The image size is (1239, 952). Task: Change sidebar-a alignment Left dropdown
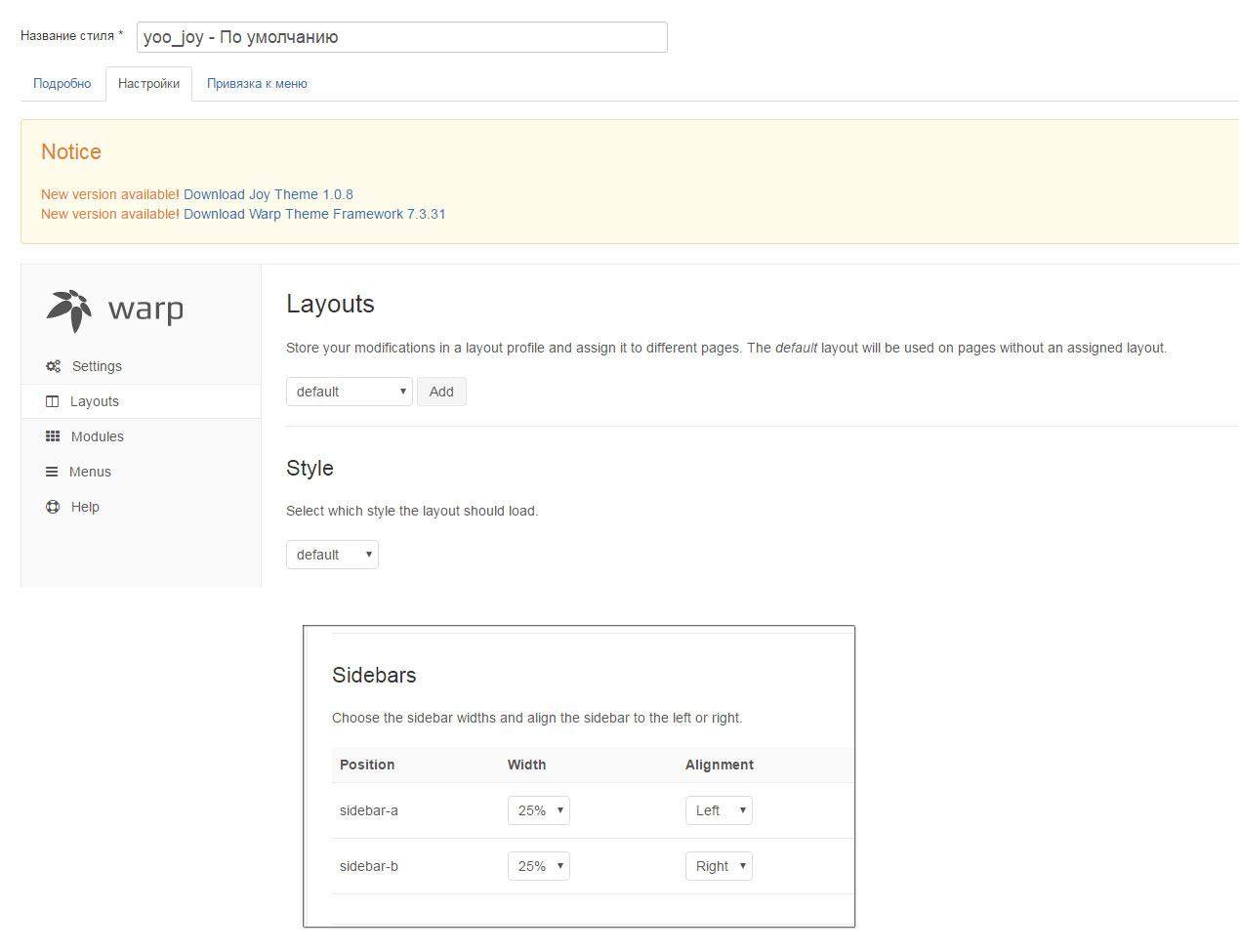coord(719,810)
